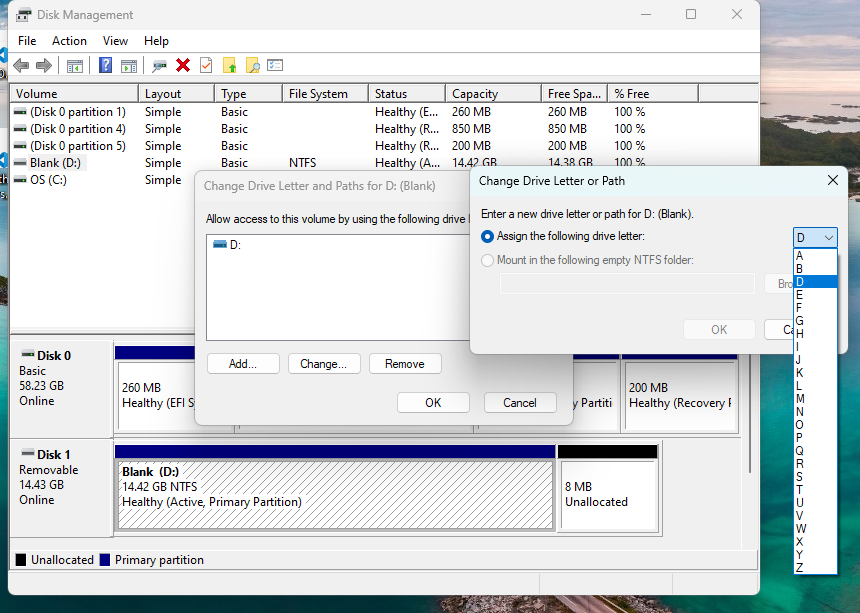
Task: Select the 8 MB Unallocated block
Action: click(608, 495)
